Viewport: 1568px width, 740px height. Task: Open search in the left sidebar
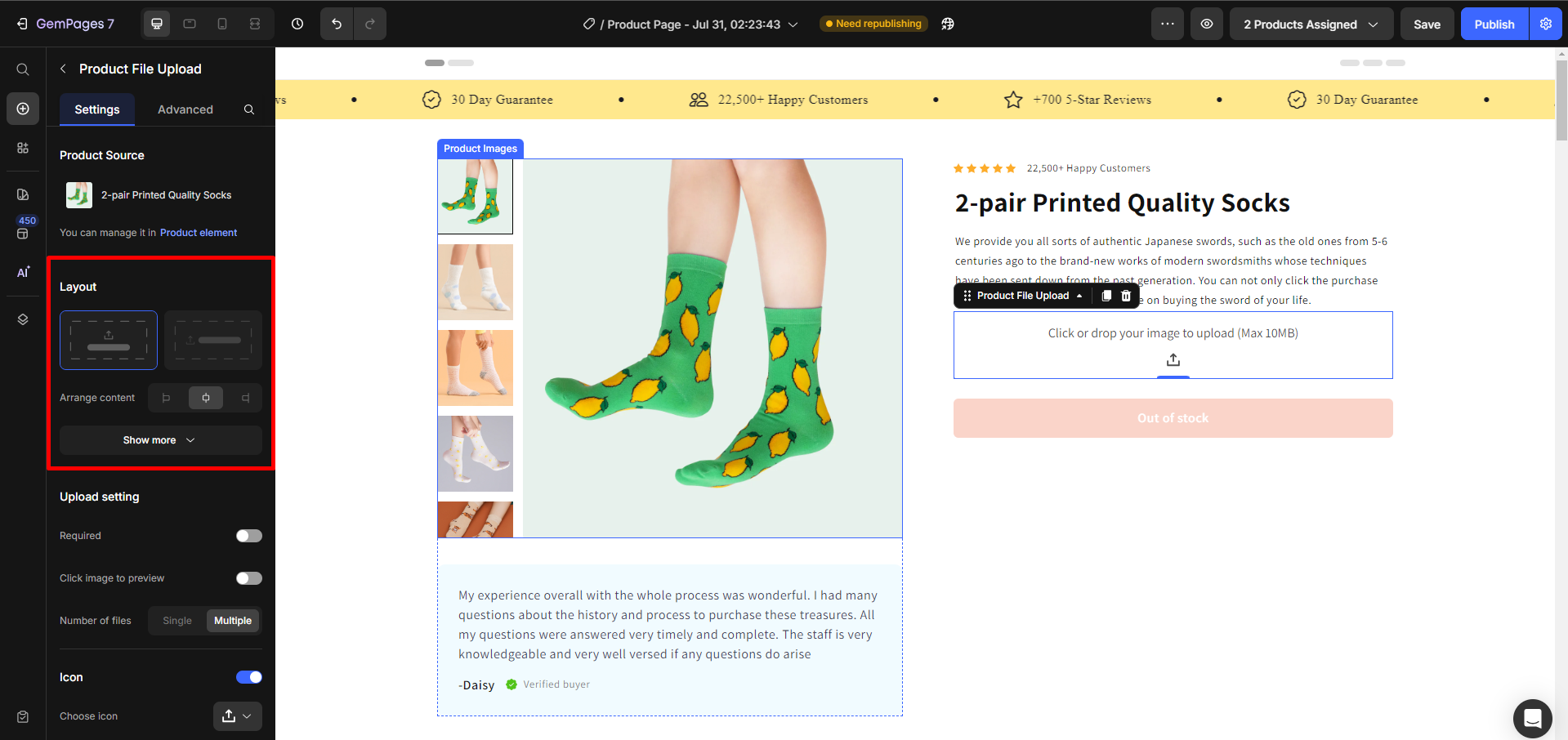22,69
